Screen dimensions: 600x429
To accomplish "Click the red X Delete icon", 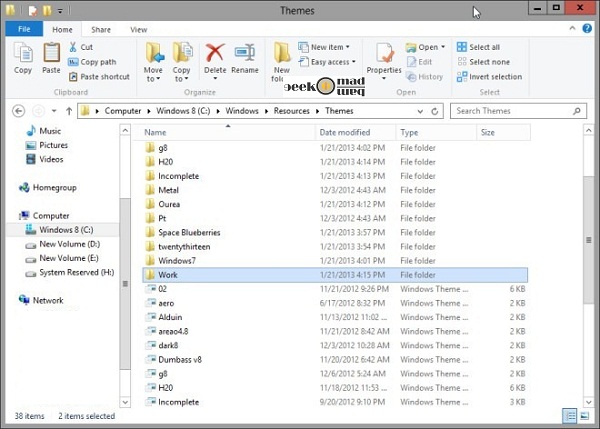I will (x=215, y=53).
